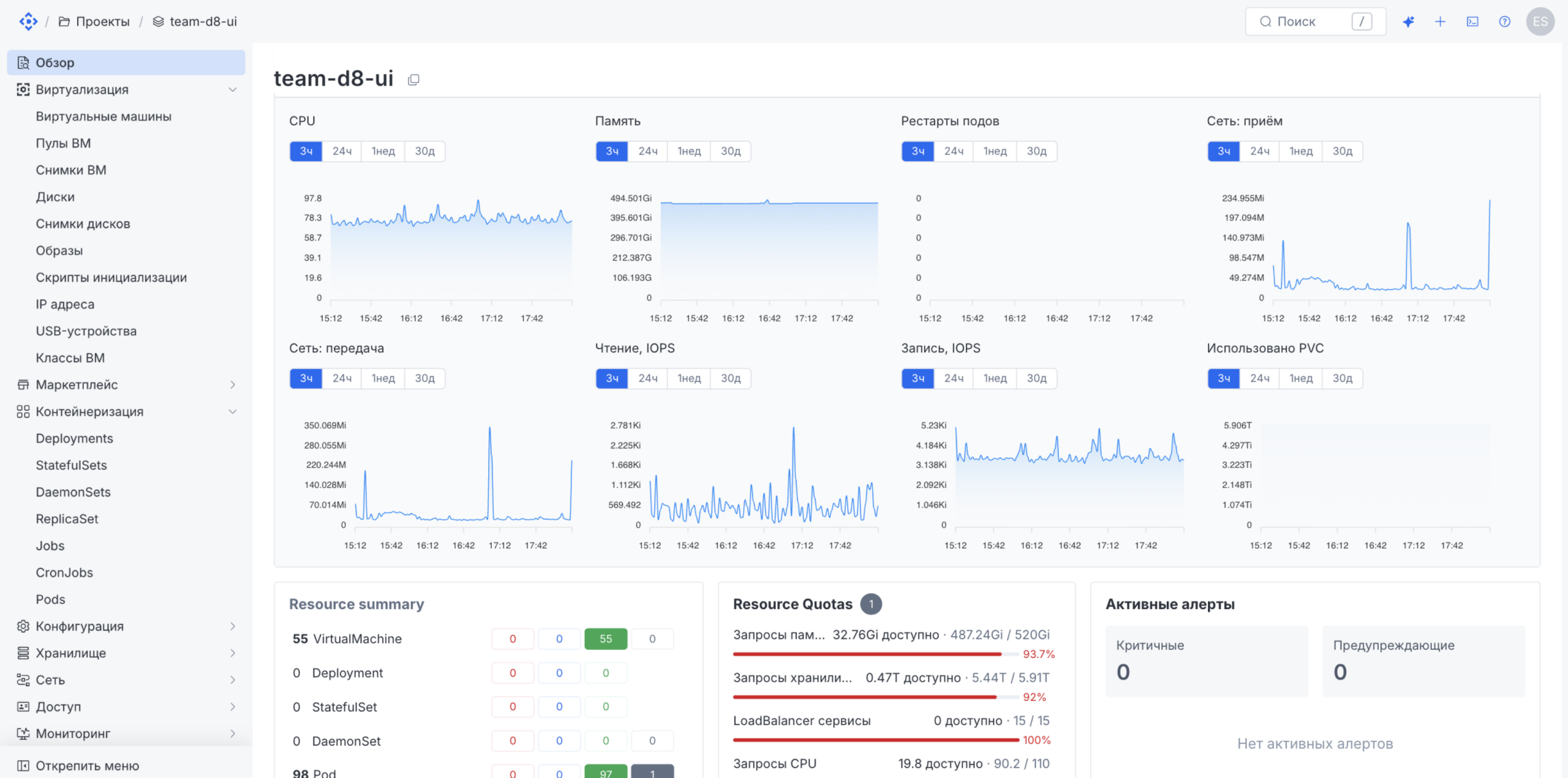The width and height of the screenshot is (1568, 778).
Task: Set Сеть: приём chart to 1нед
Action: pos(1300,151)
